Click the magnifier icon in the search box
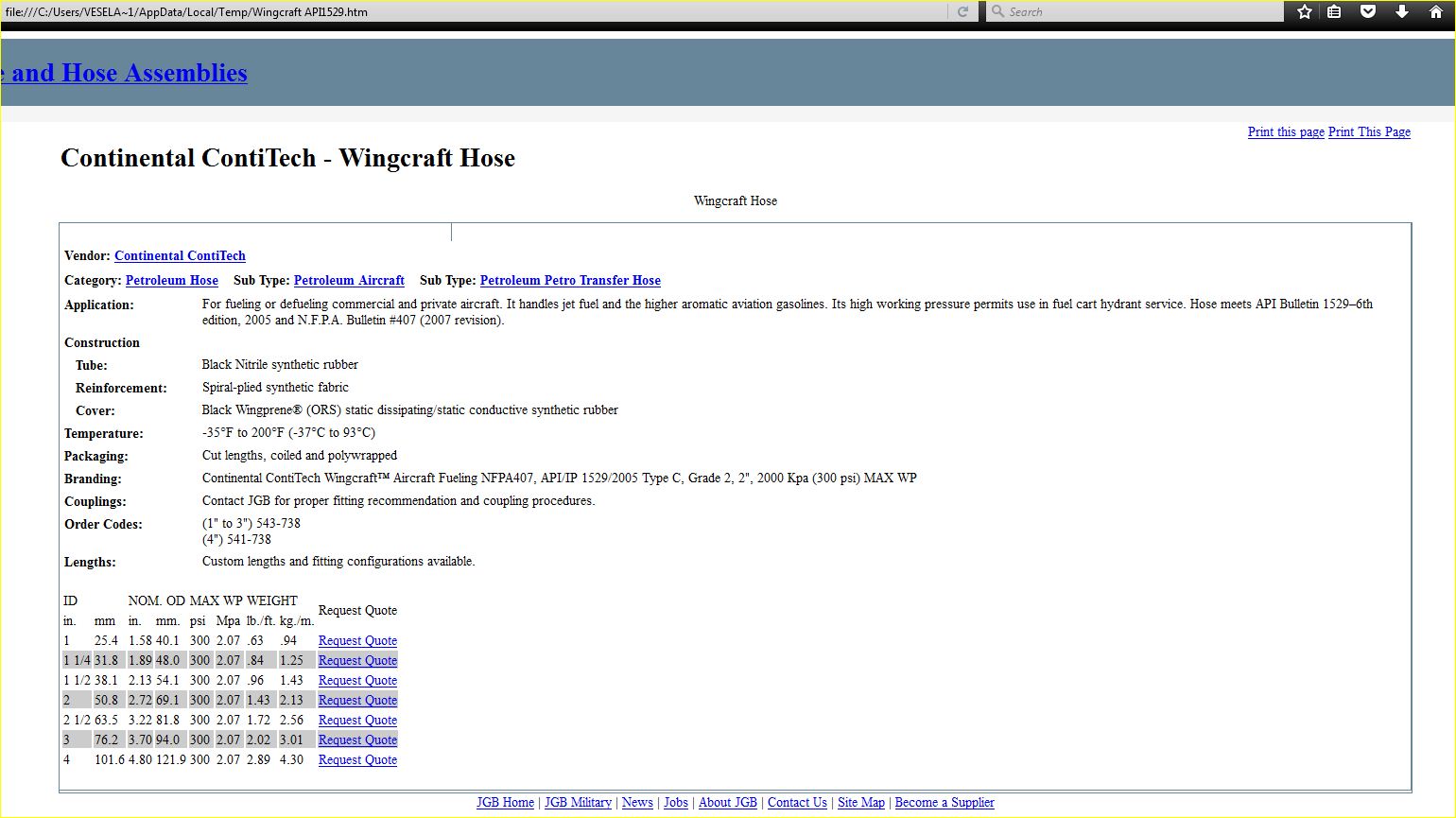Image resolution: width=1456 pixels, height=818 pixels. click(x=997, y=11)
